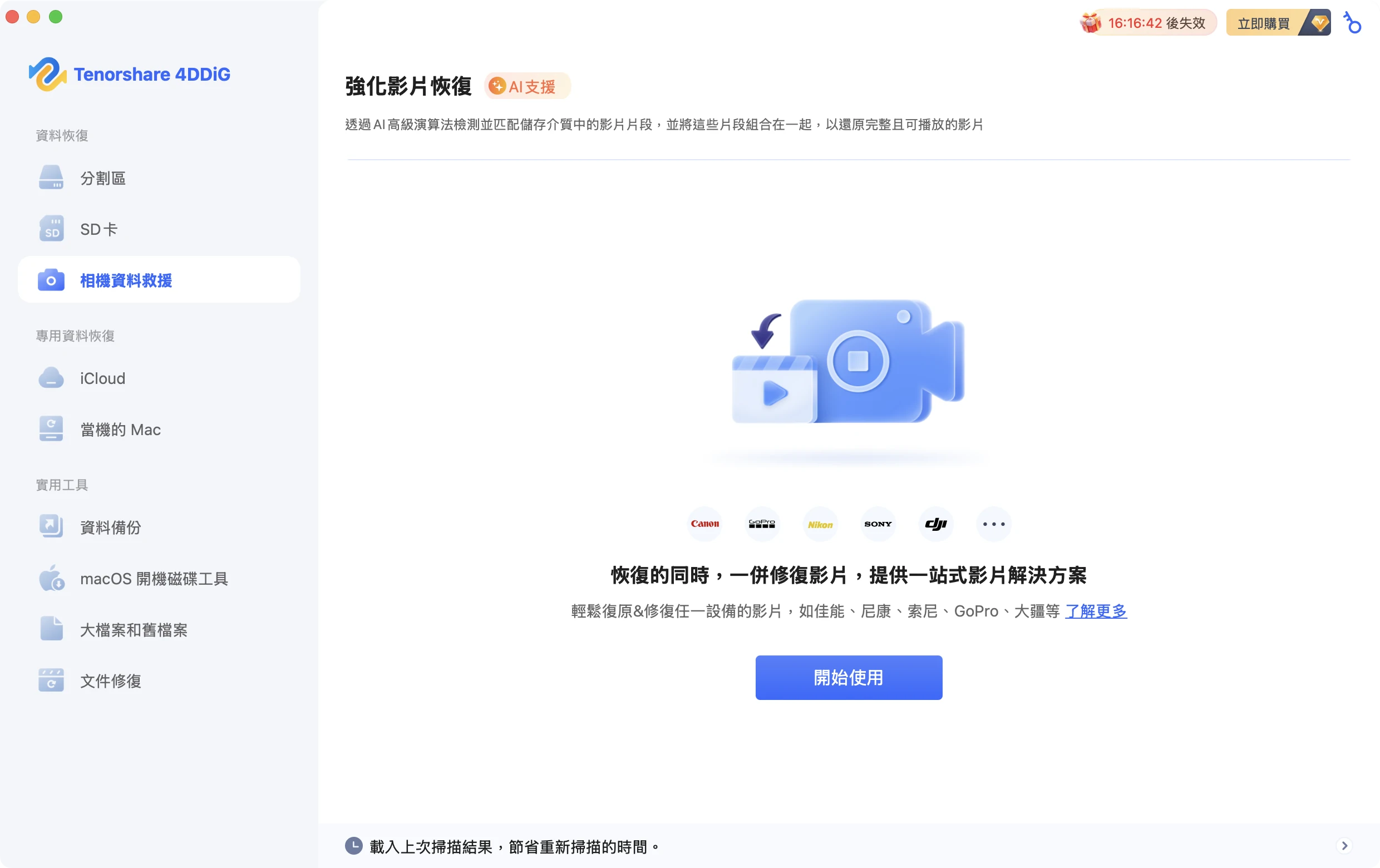Click the iCloud cloud icon

coord(51,378)
